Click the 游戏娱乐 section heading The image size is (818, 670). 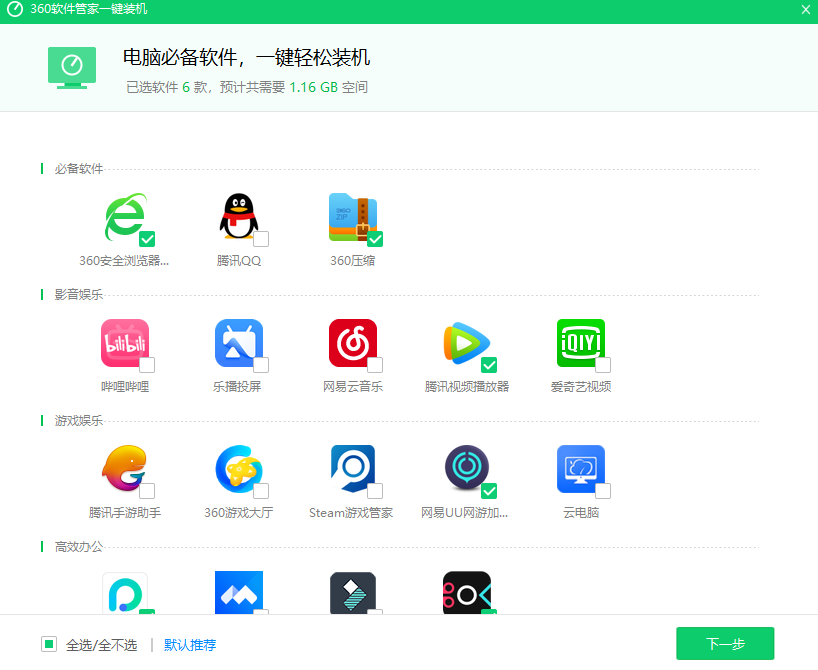pyautogui.click(x=79, y=421)
